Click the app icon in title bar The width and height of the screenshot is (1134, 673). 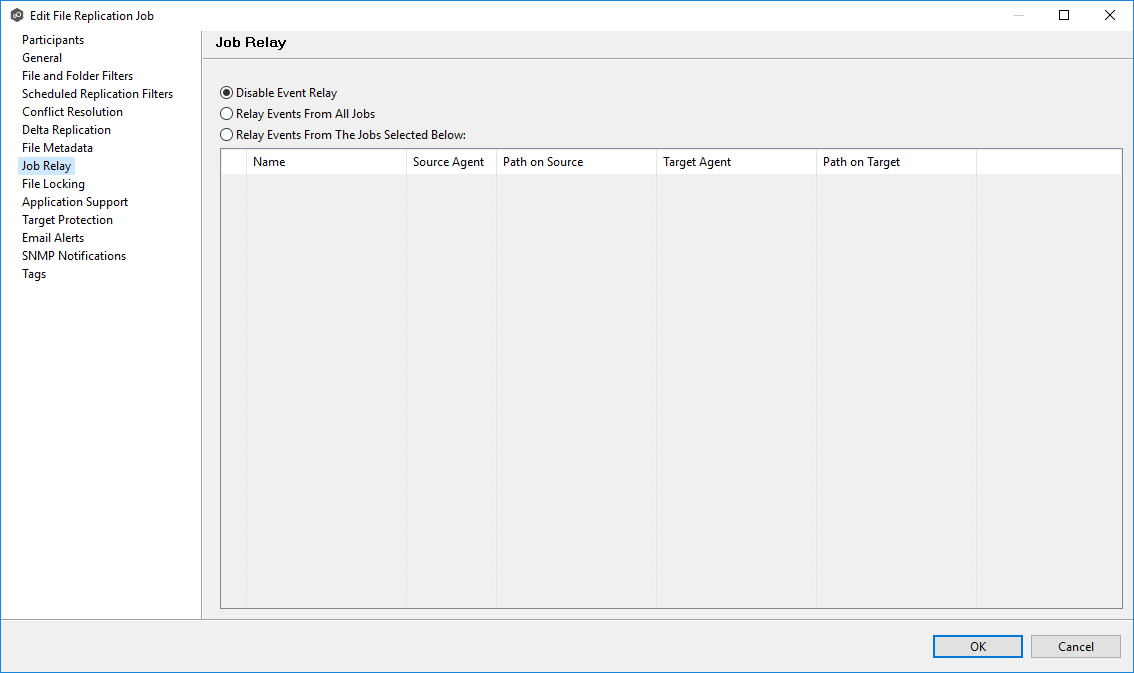[x=17, y=16]
